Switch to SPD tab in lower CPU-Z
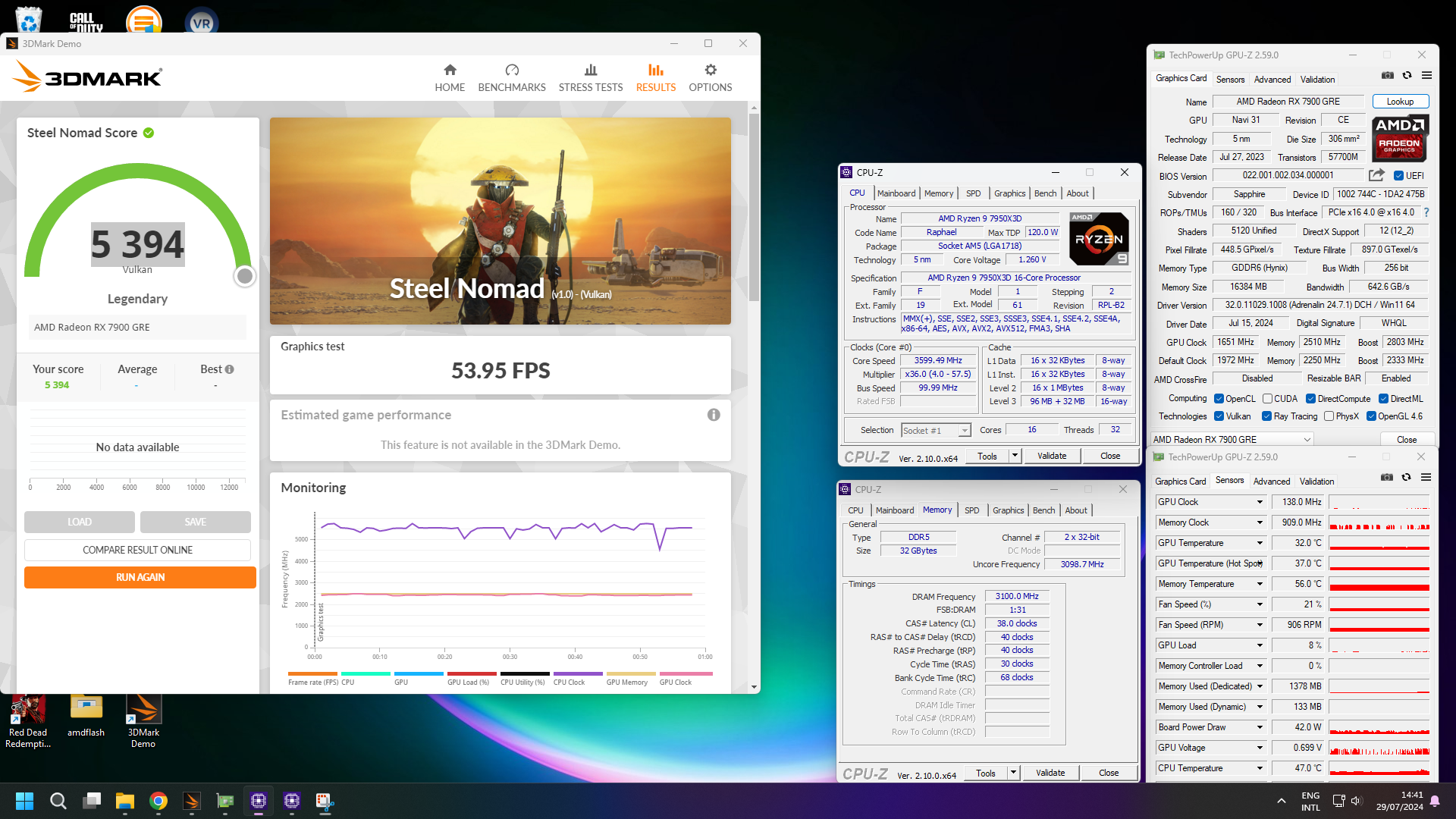 coord(972,510)
